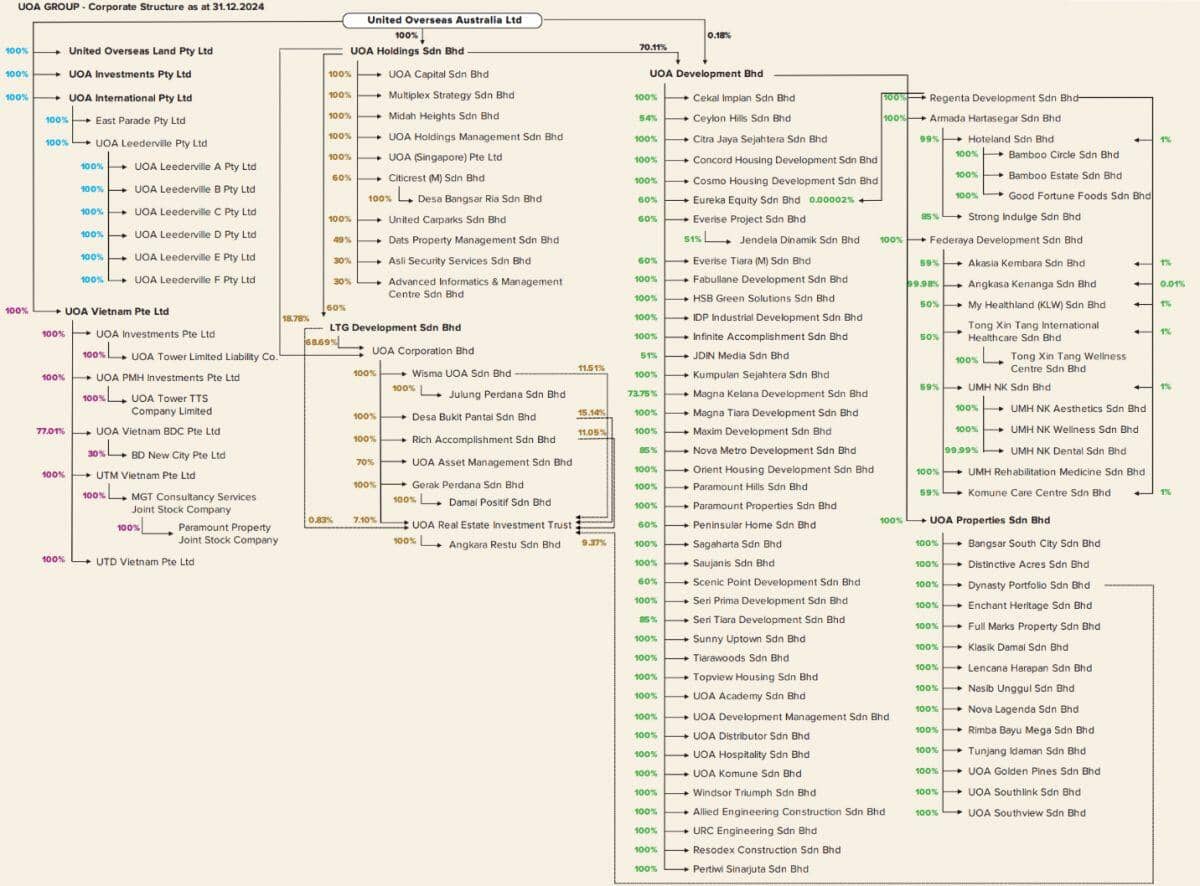
Task: Select UOA Holdings Sdn Bhd node
Action: click(x=407, y=51)
